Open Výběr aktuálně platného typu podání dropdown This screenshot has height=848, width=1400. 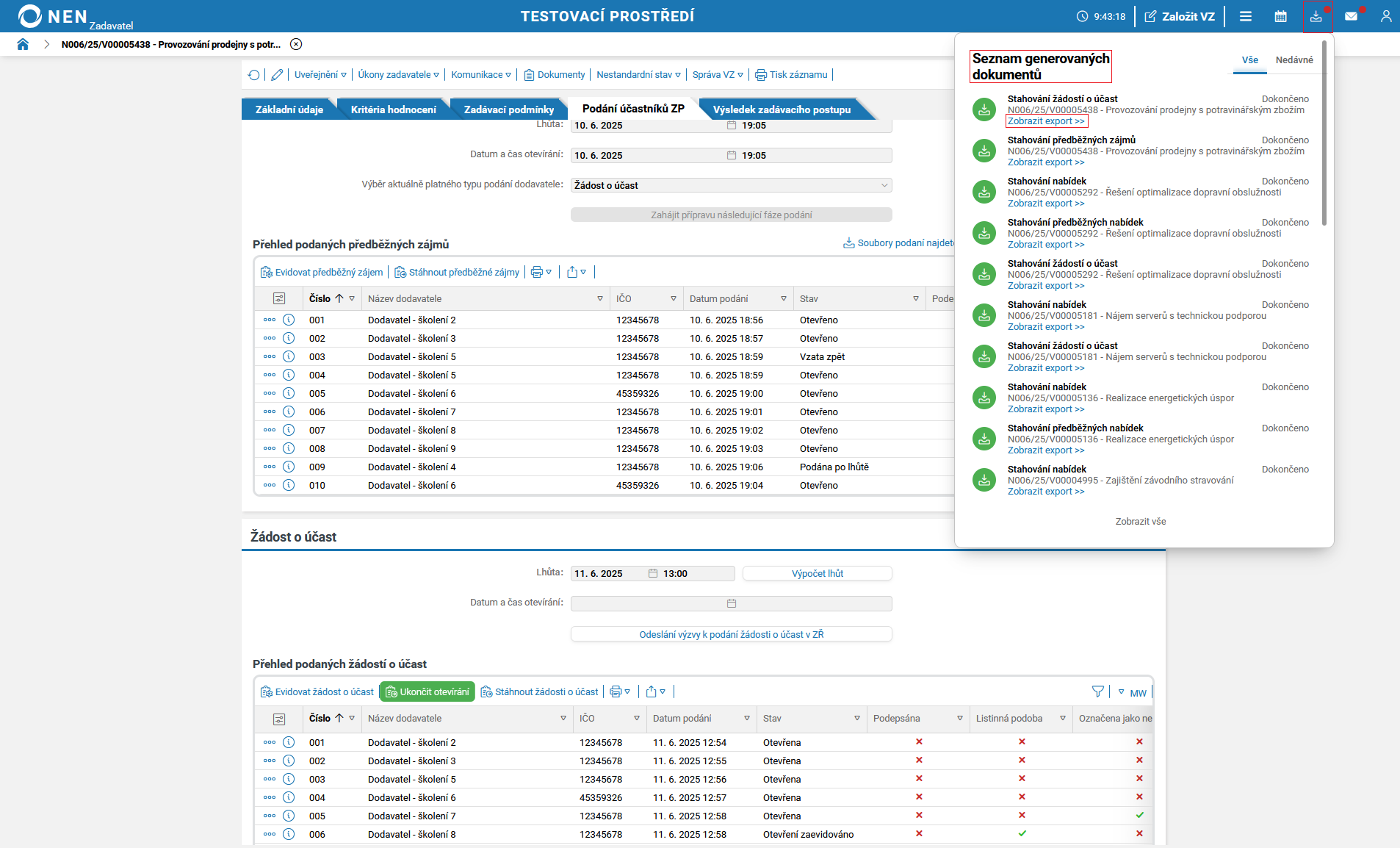click(732, 185)
